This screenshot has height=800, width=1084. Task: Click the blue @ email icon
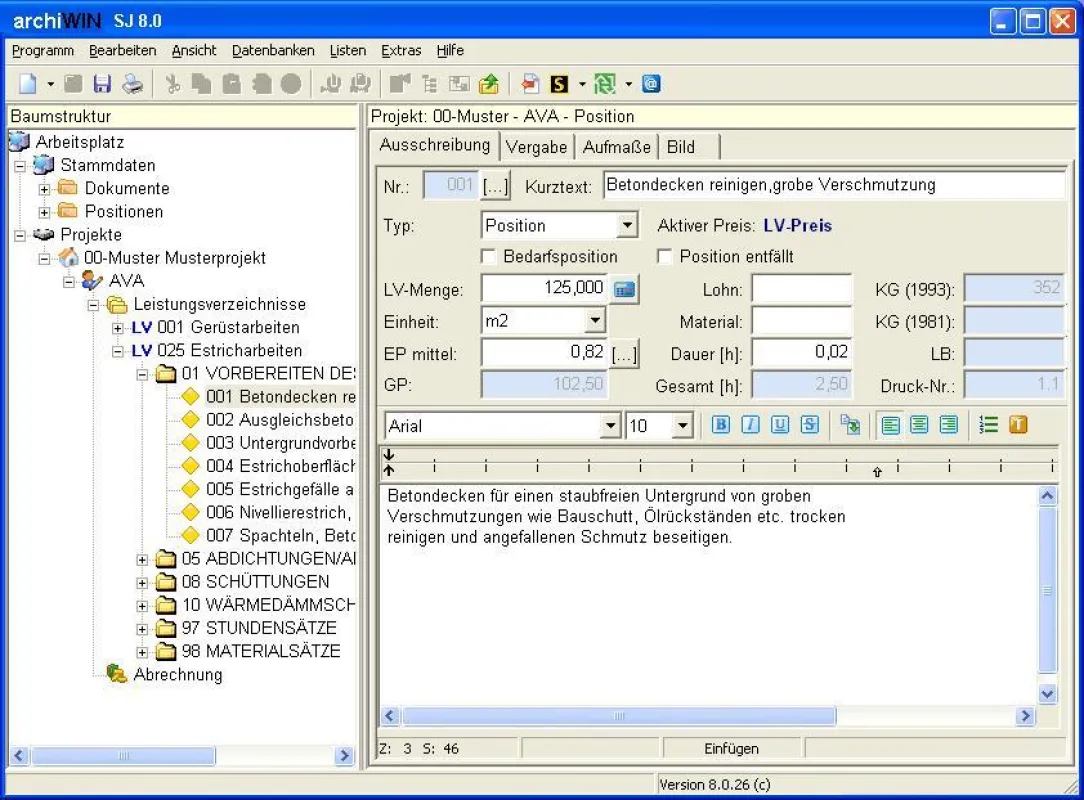(x=651, y=84)
